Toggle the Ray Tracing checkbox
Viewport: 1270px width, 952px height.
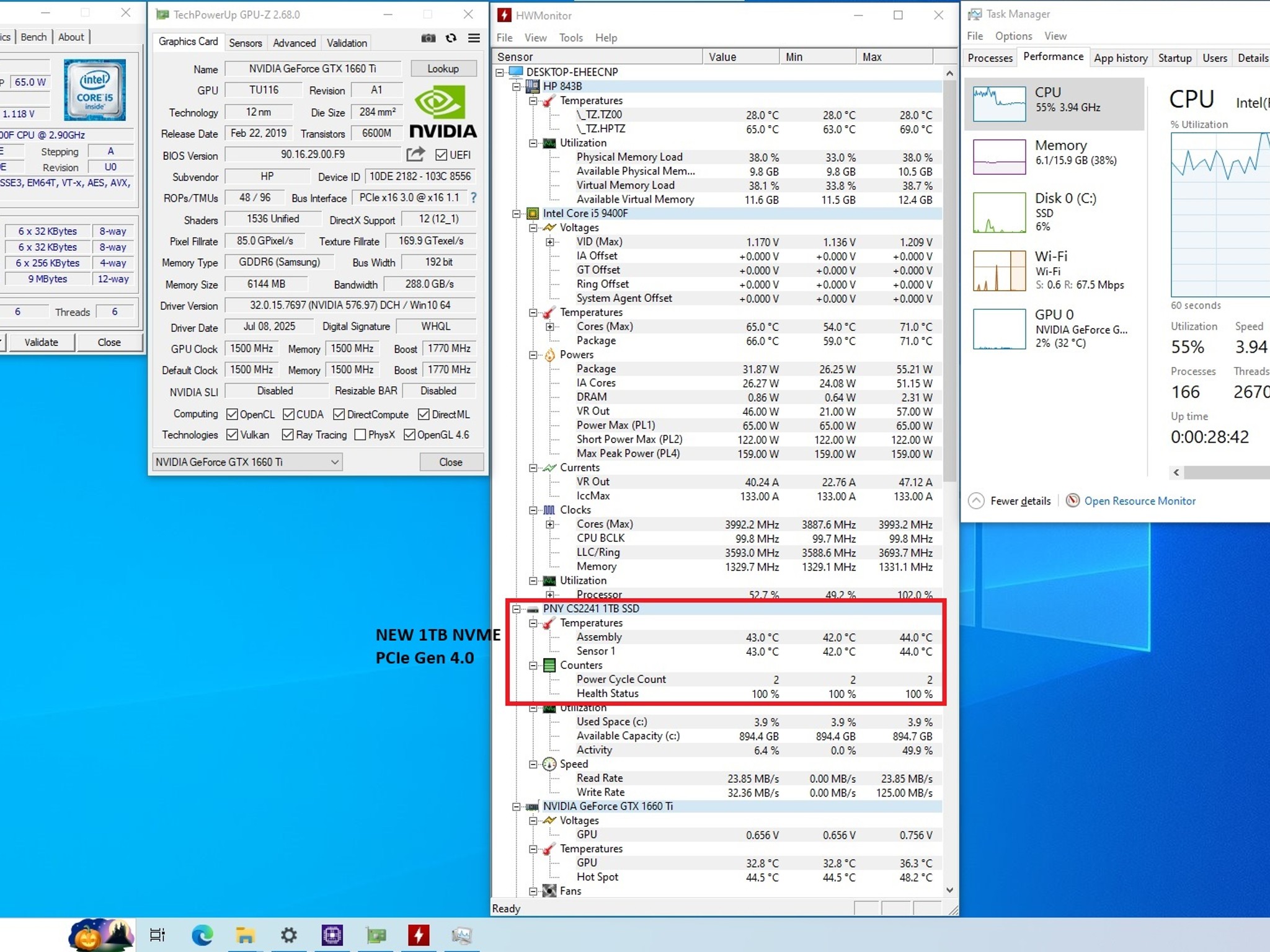(287, 435)
